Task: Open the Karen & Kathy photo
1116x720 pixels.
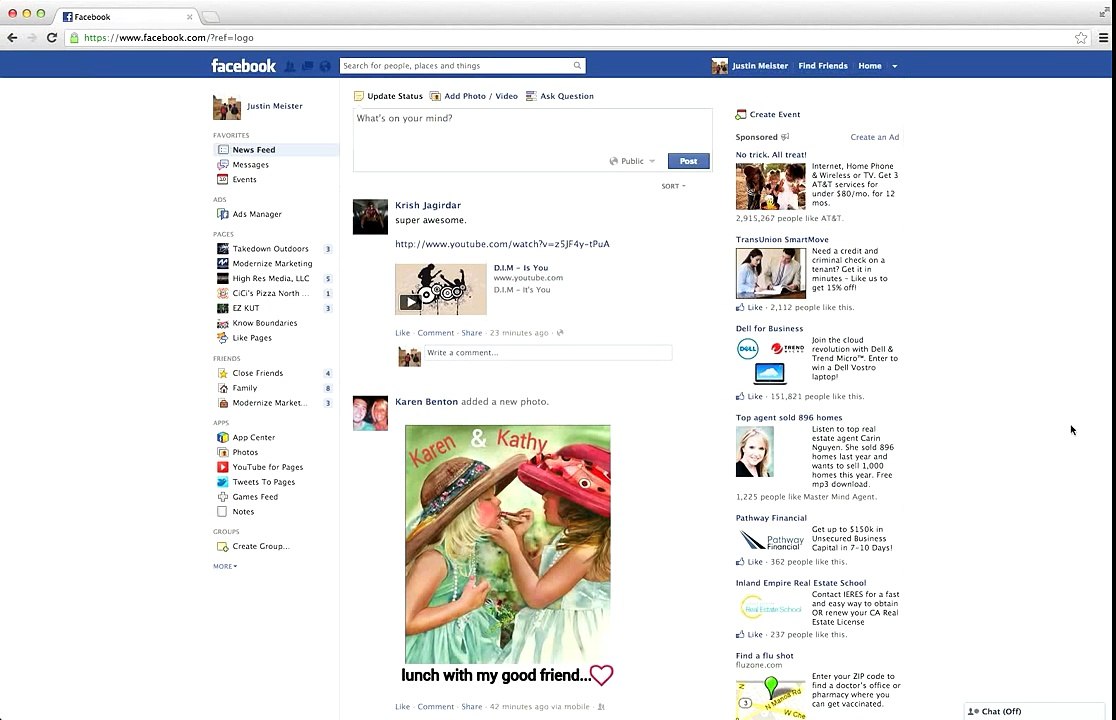Action: (x=507, y=544)
